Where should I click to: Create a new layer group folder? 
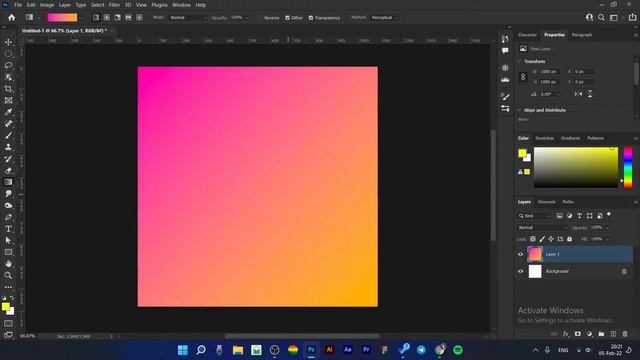[x=601, y=334]
